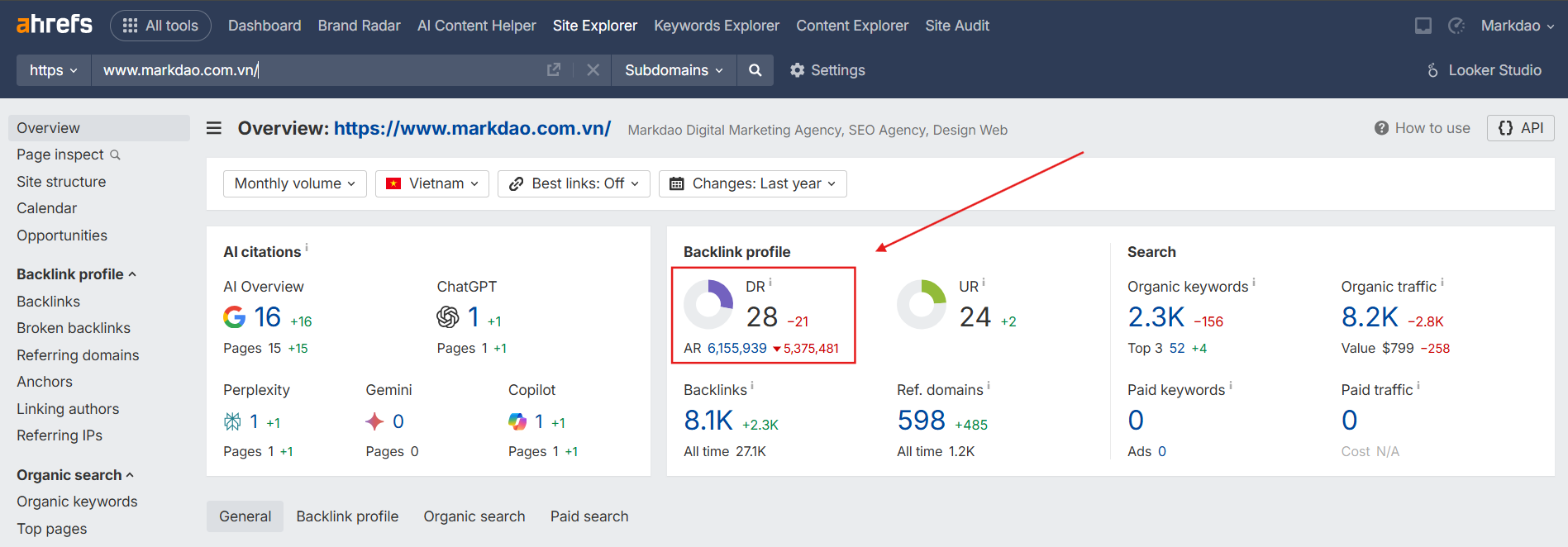Open Keywords Explorer
The height and width of the screenshot is (547, 1568).
[717, 26]
